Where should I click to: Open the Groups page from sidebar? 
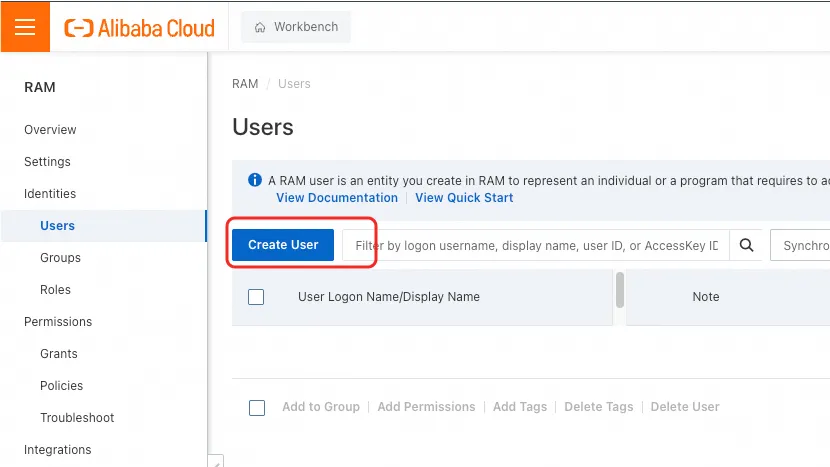(60, 258)
